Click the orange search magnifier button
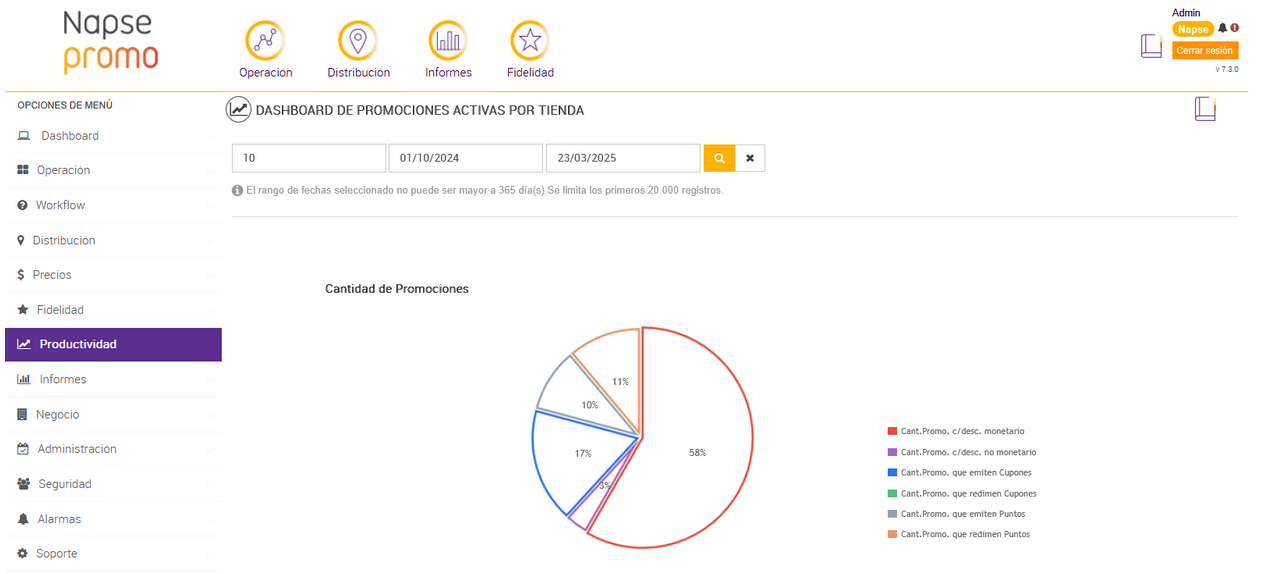The height and width of the screenshot is (574, 1266). click(x=719, y=158)
